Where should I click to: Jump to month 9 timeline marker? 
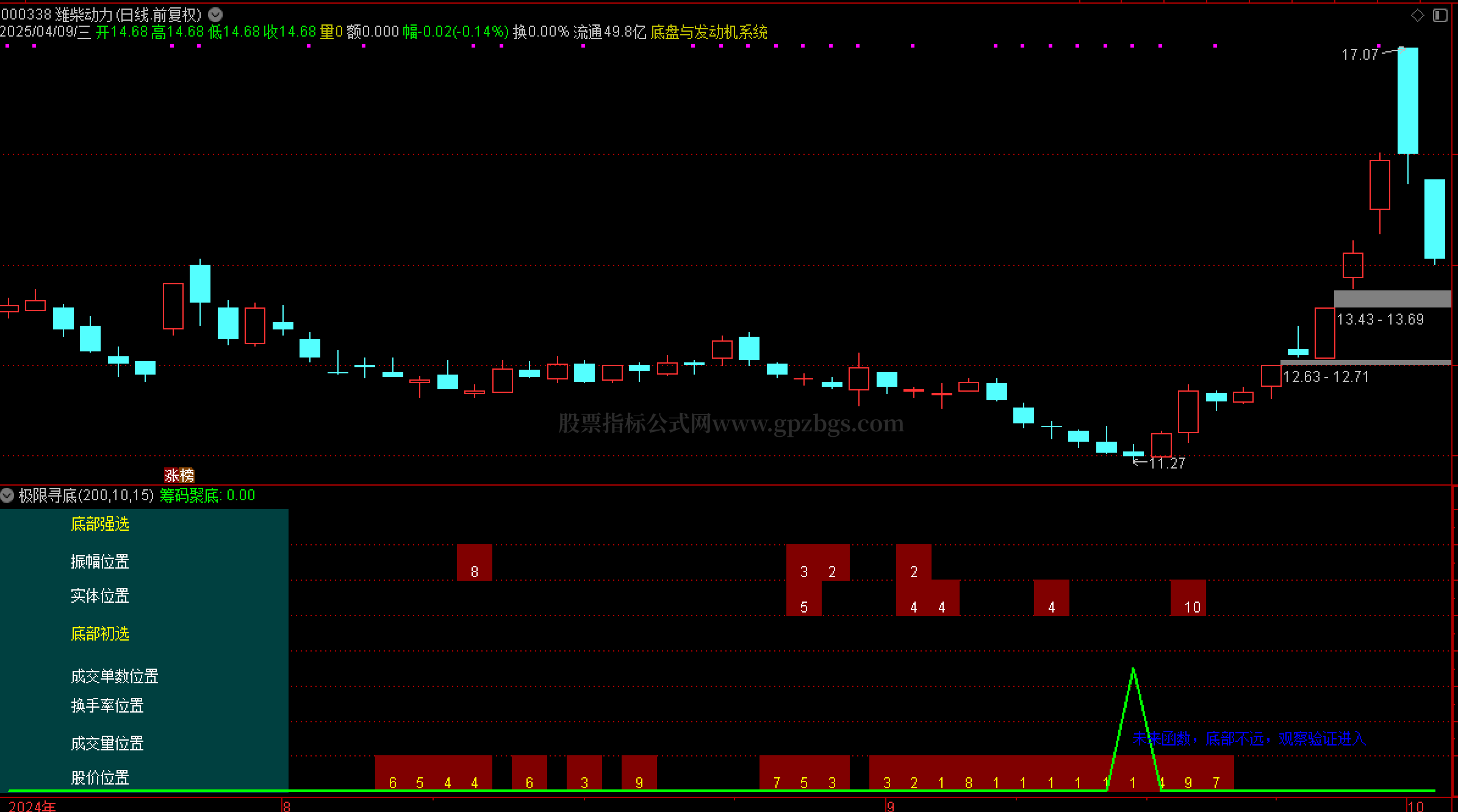click(x=890, y=806)
